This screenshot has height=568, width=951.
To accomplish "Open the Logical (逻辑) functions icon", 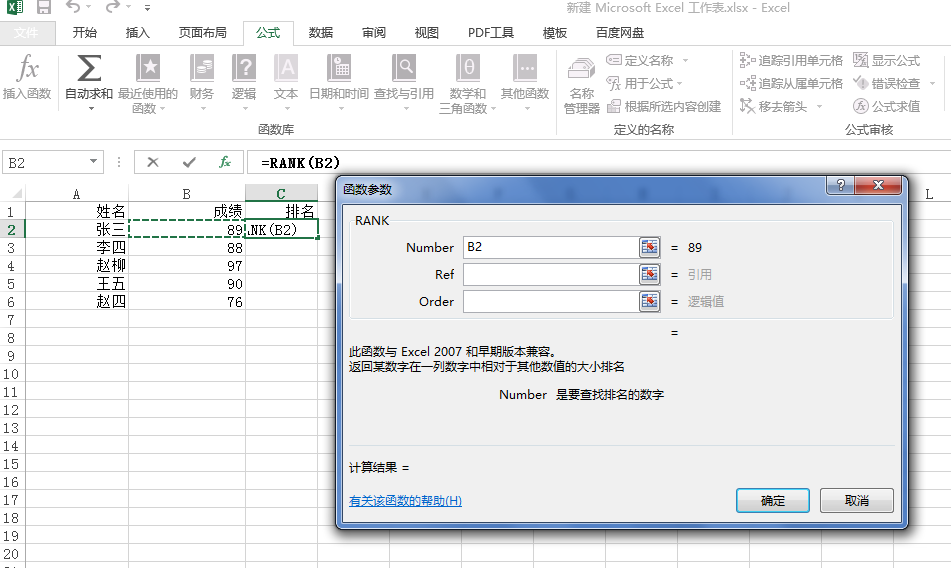I will (244, 68).
